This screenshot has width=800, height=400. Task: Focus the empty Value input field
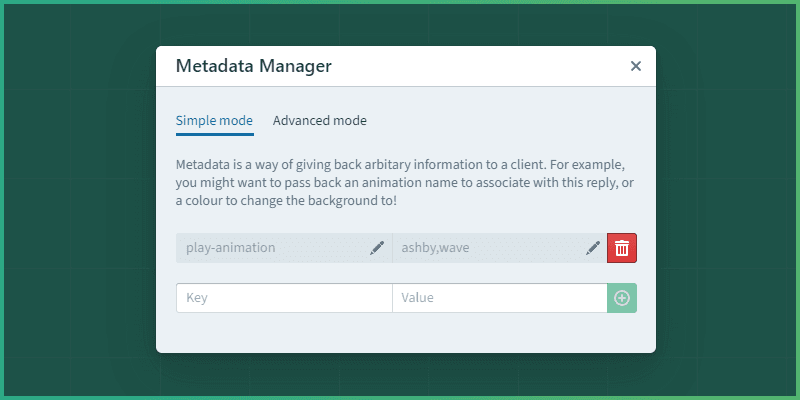[499, 298]
